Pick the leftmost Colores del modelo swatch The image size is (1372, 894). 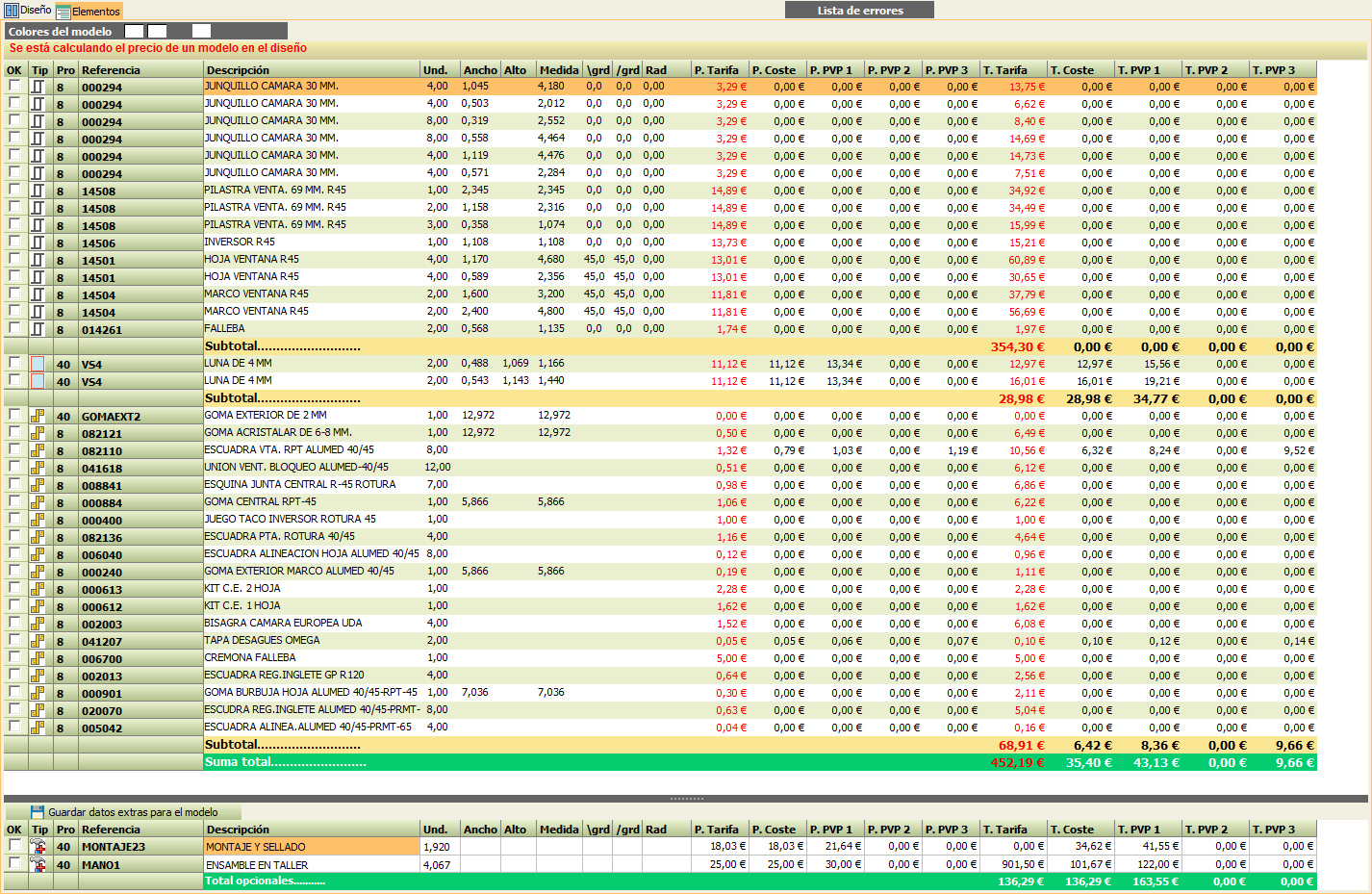(x=135, y=32)
